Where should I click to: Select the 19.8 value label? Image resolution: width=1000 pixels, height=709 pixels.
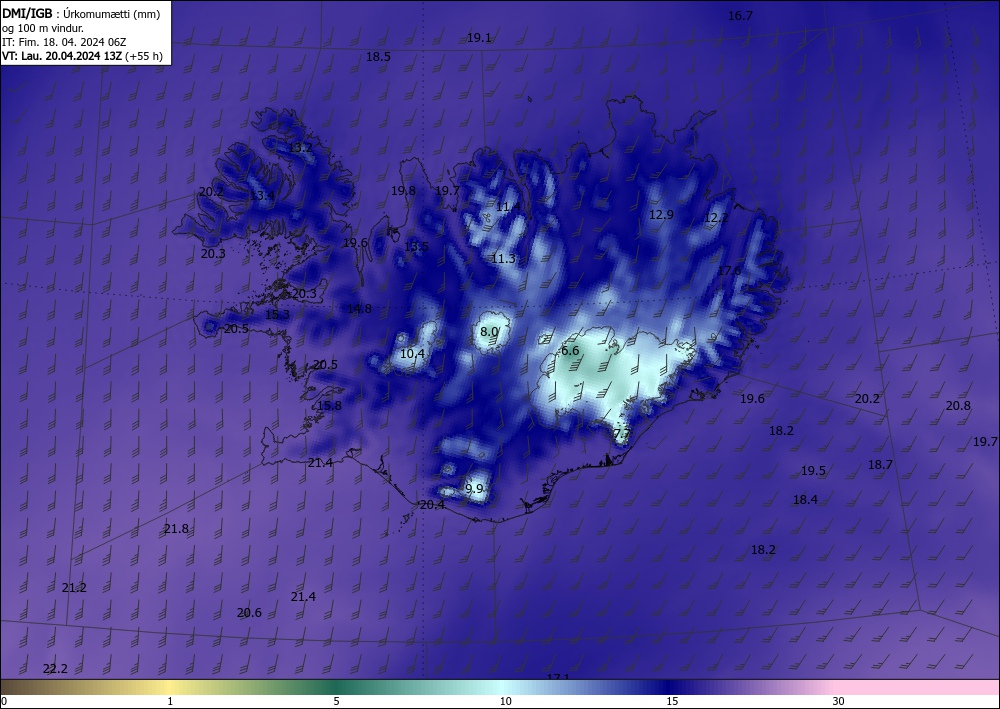click(403, 191)
